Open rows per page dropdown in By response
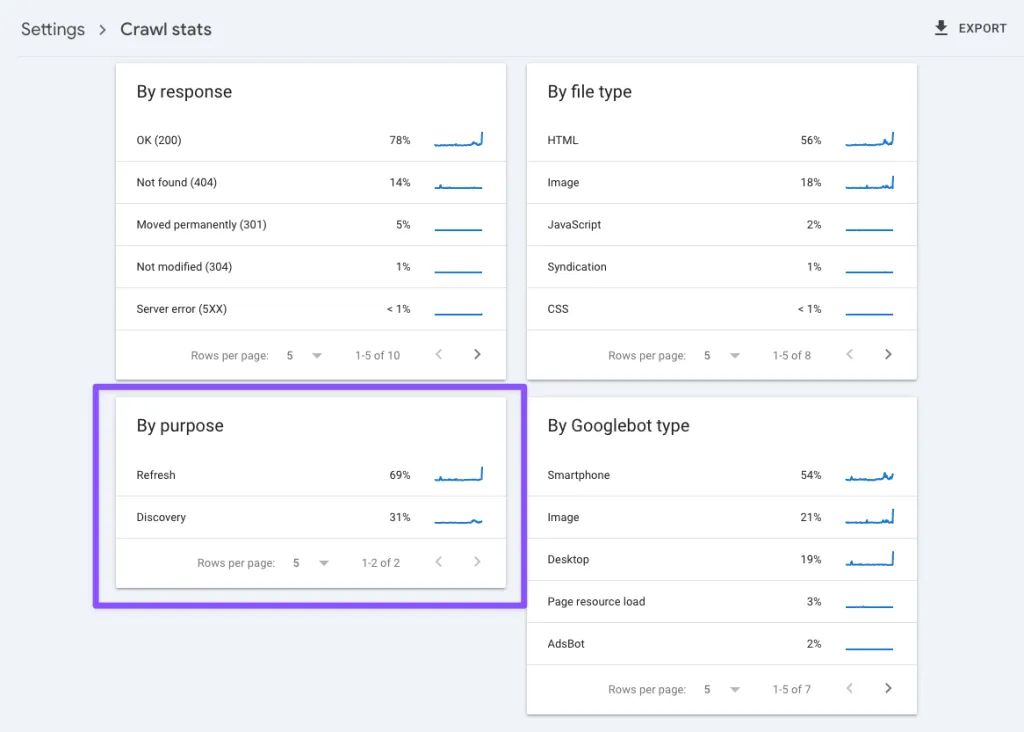 point(305,355)
